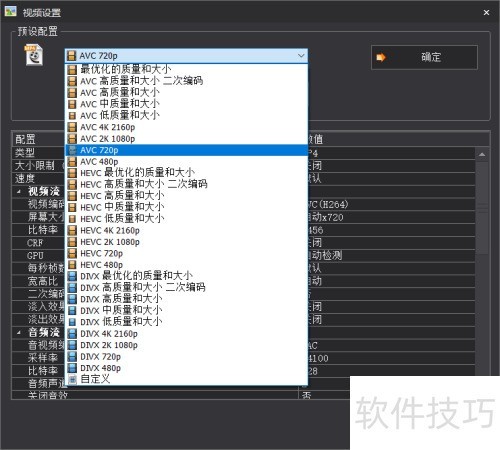This screenshot has width=500, height=450.
Task: Click the orange arrow icon on 确定 button
Action: coord(381,57)
